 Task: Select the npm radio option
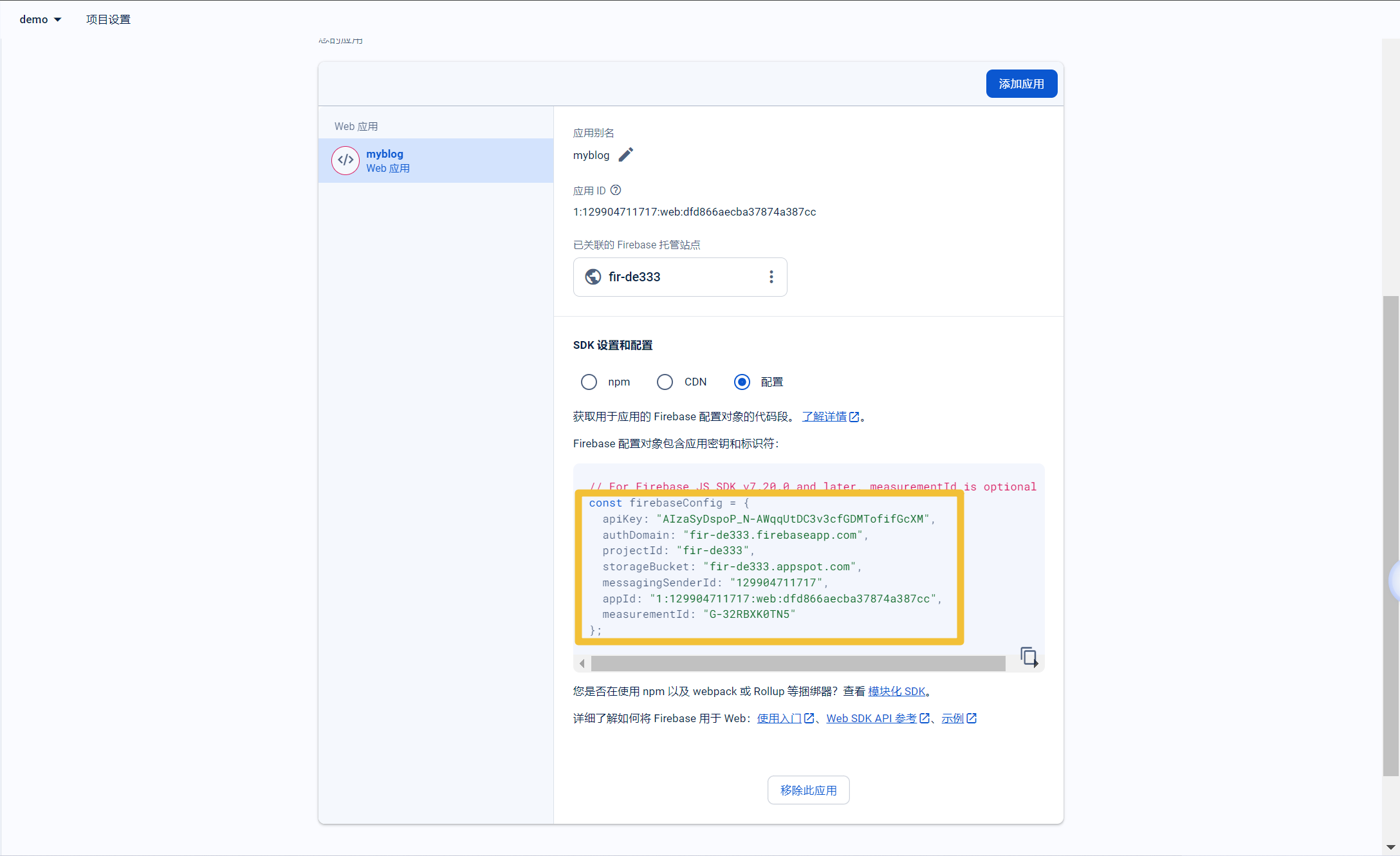click(x=589, y=382)
